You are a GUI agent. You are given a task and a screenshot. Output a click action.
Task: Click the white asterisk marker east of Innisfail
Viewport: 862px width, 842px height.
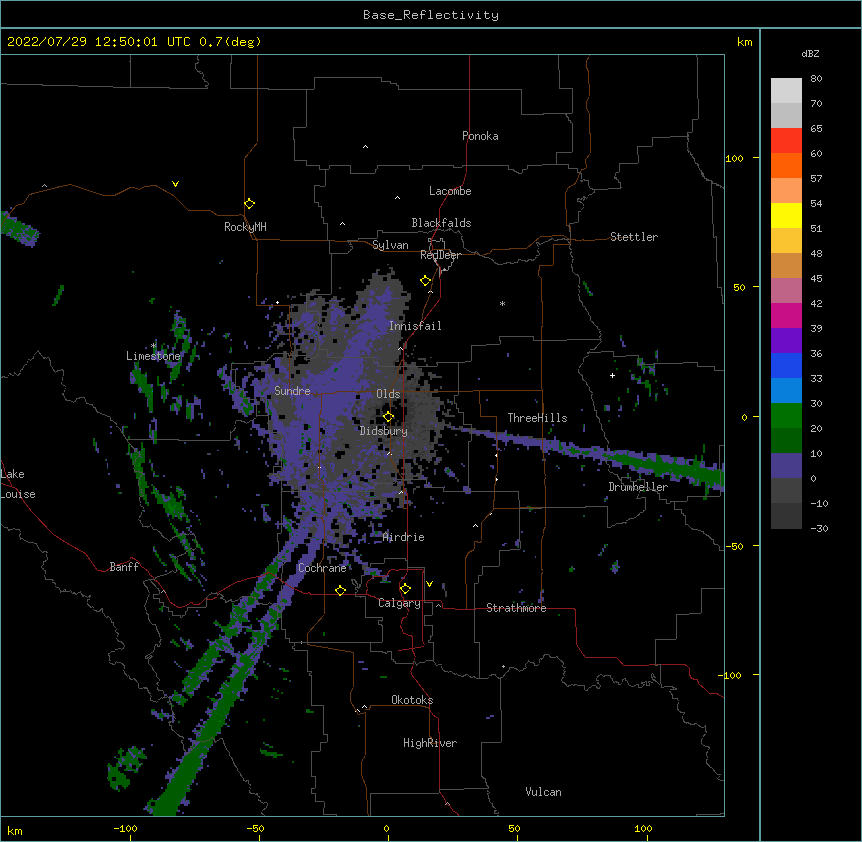point(502,303)
